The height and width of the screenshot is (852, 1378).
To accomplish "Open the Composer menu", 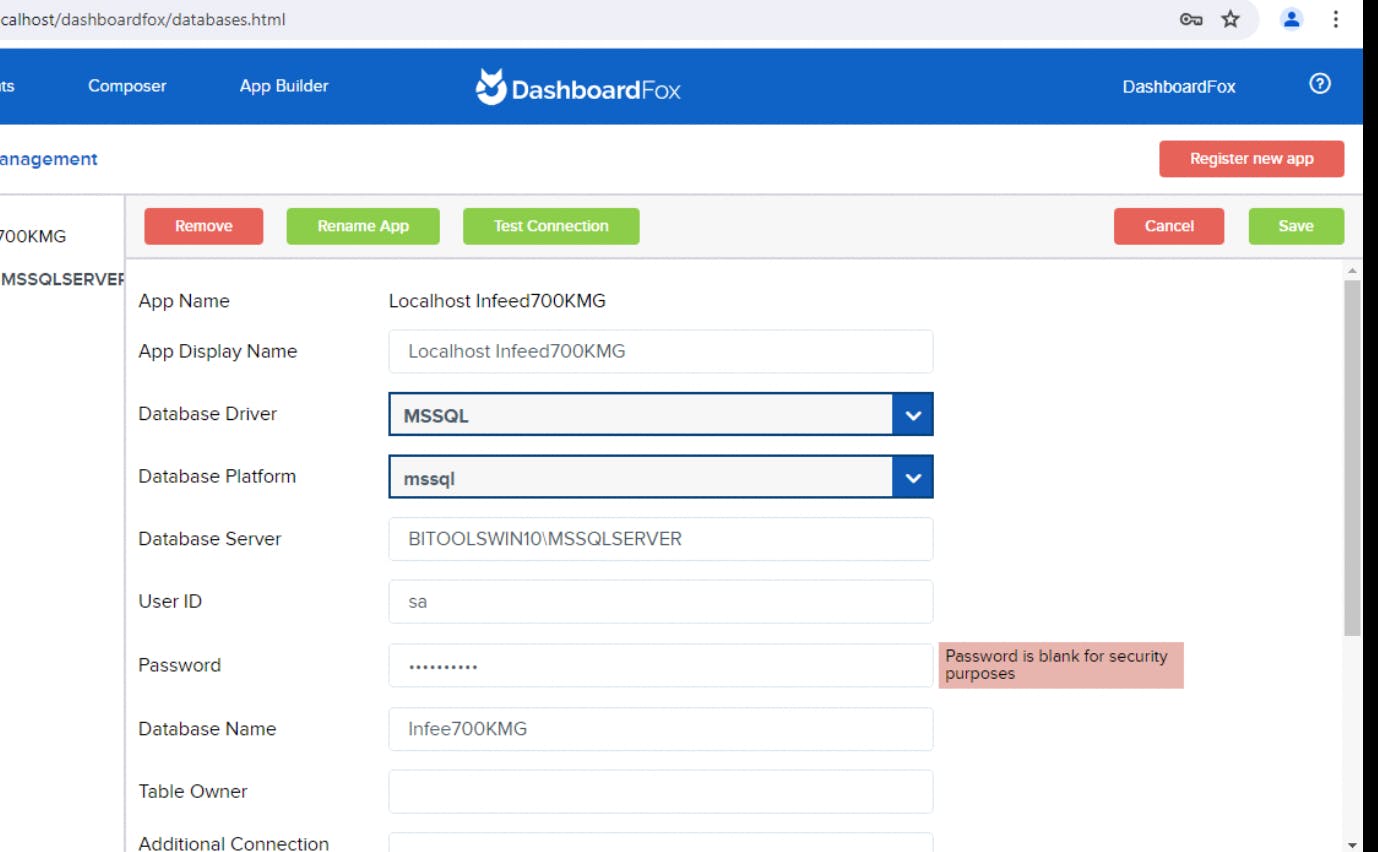I will (x=127, y=86).
